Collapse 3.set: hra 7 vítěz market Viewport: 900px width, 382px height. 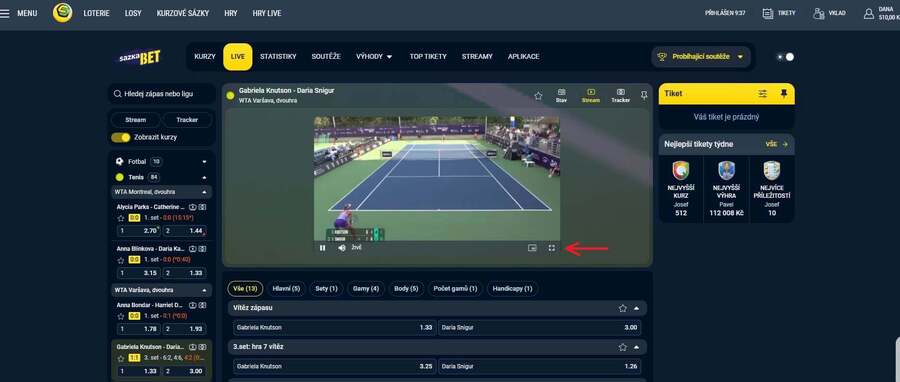click(x=636, y=347)
